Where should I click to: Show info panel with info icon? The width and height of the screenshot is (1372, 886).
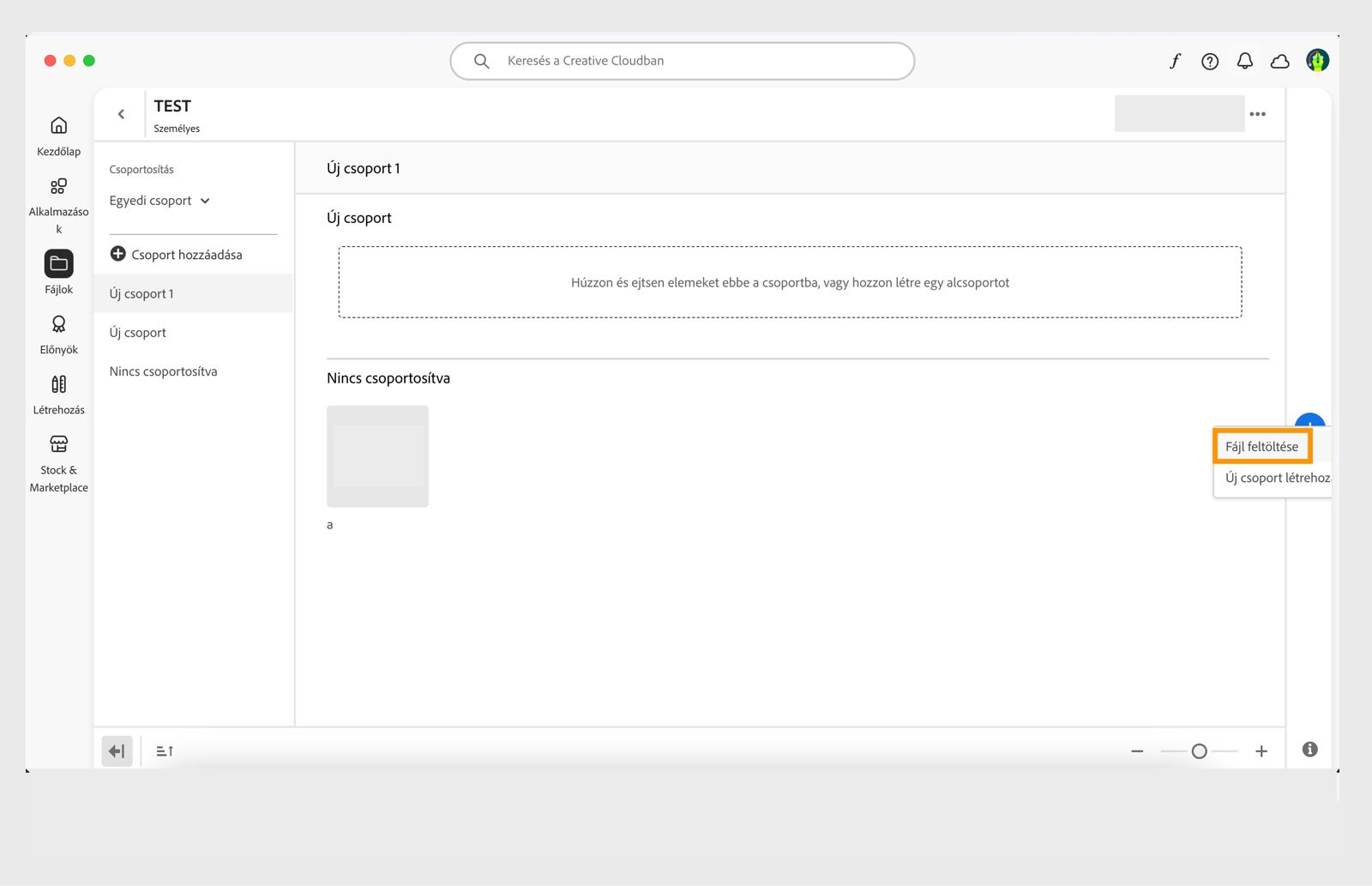click(x=1309, y=750)
